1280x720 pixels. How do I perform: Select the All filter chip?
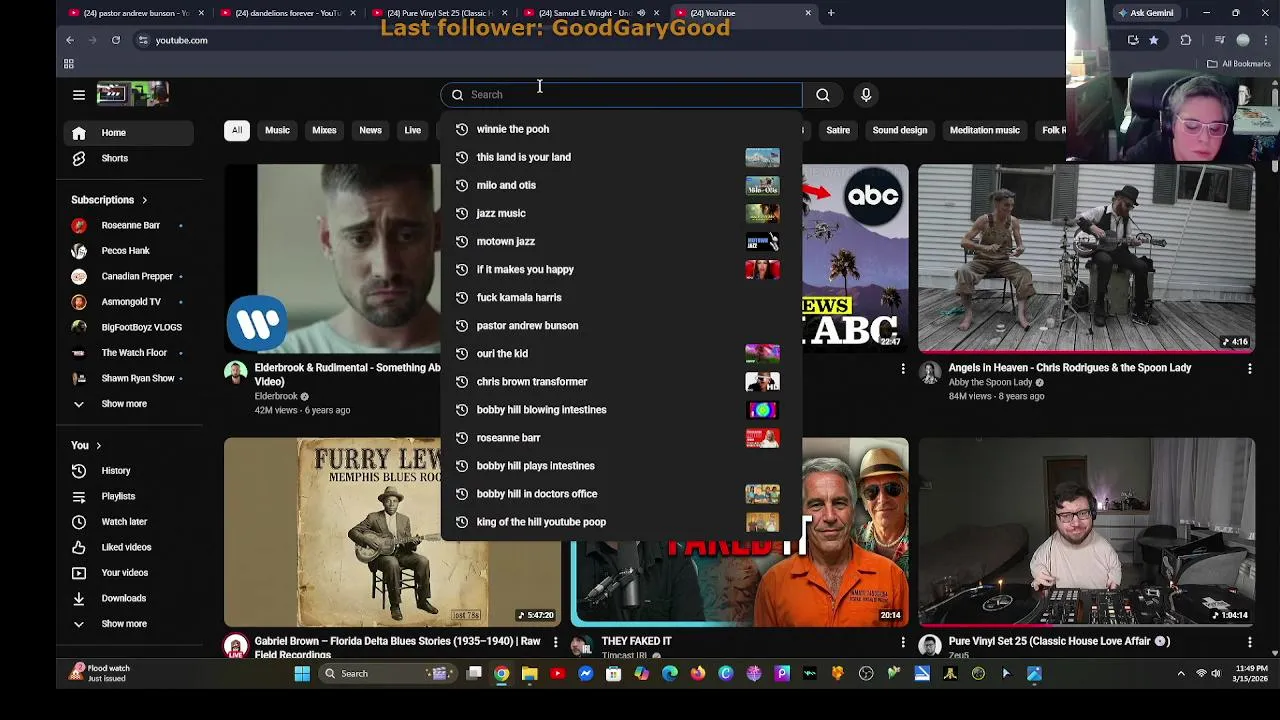[237, 130]
